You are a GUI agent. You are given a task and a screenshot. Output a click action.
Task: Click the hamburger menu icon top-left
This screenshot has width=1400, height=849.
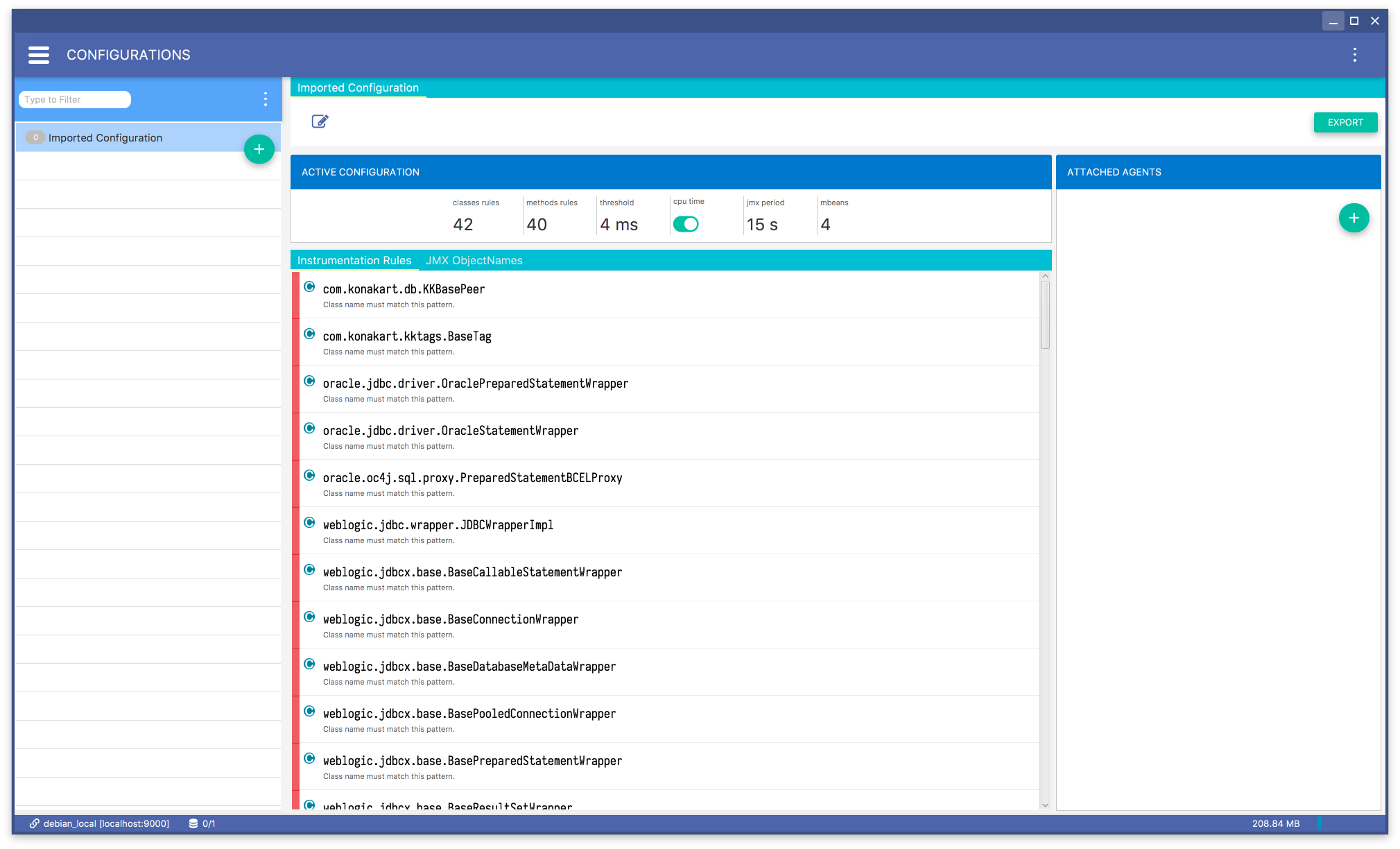38,55
